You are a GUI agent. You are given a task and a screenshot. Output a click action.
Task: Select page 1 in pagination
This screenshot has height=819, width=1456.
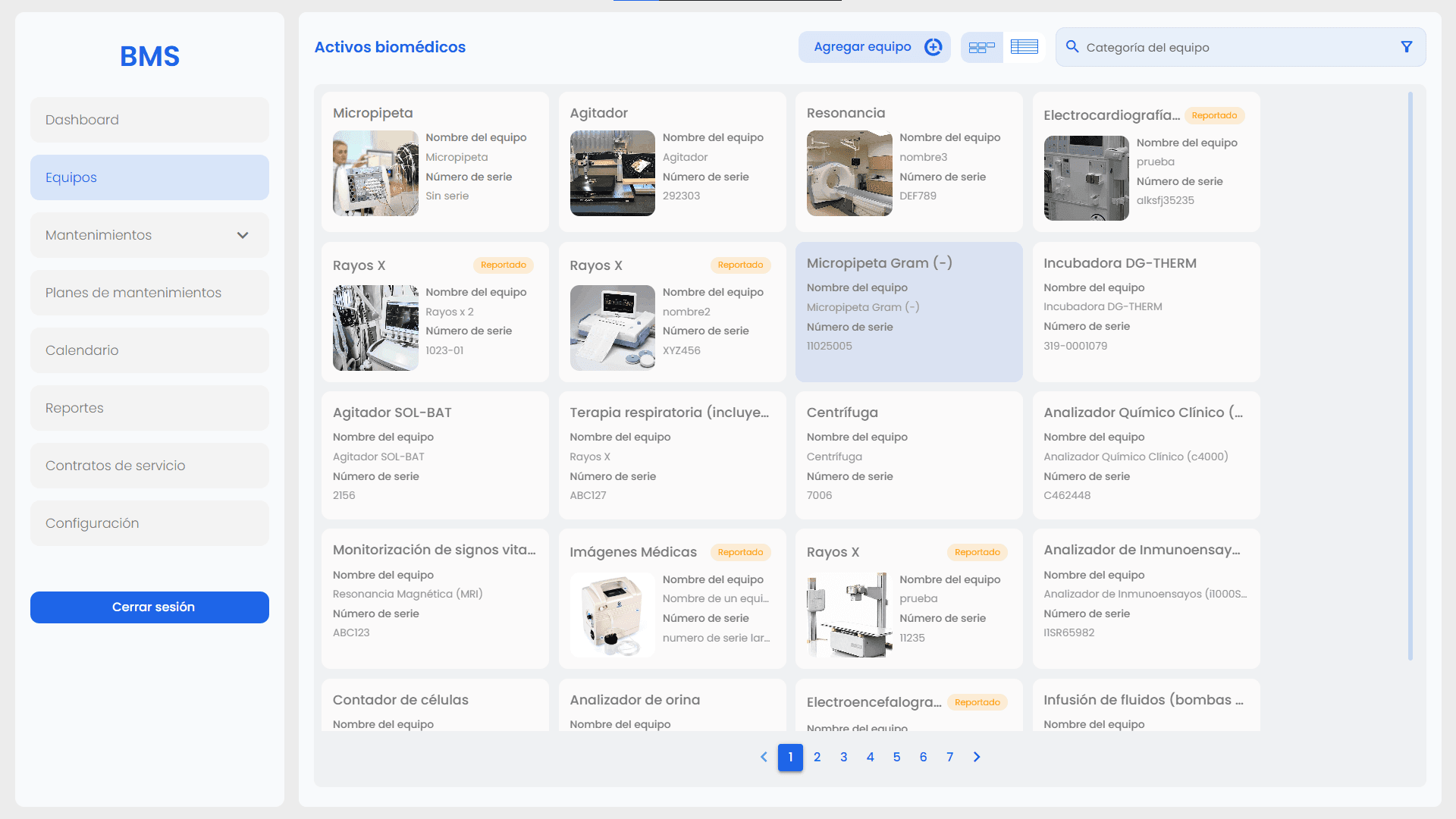click(x=790, y=758)
